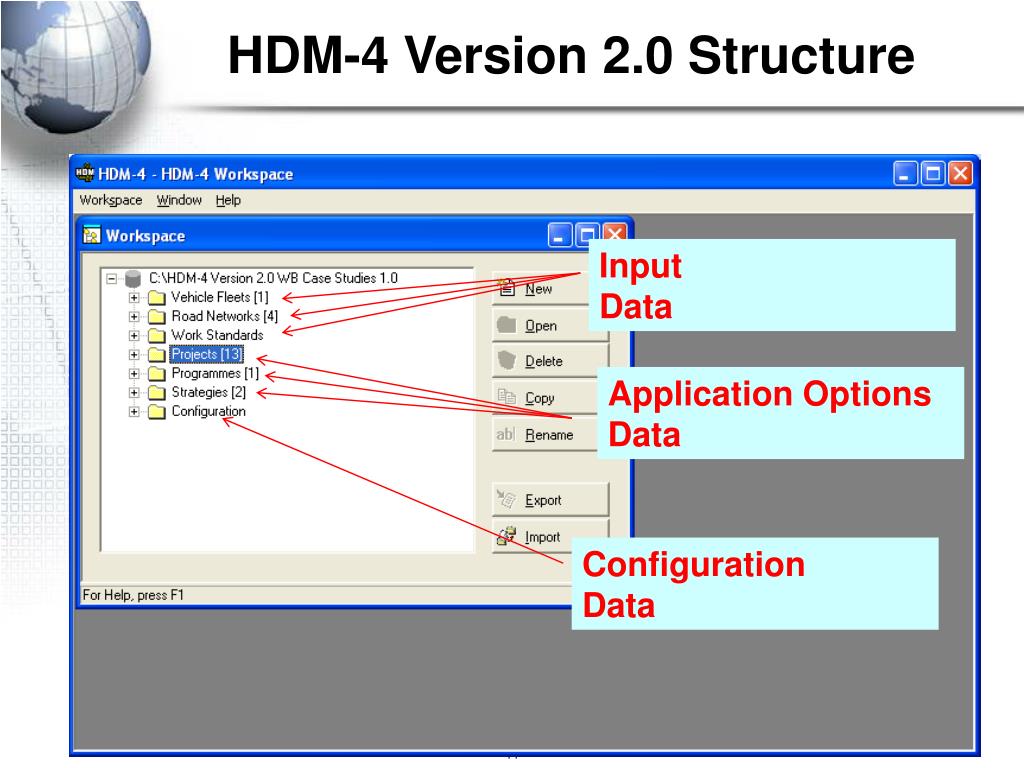Click the Export button
The height and width of the screenshot is (768, 1024).
pyautogui.click(x=550, y=500)
